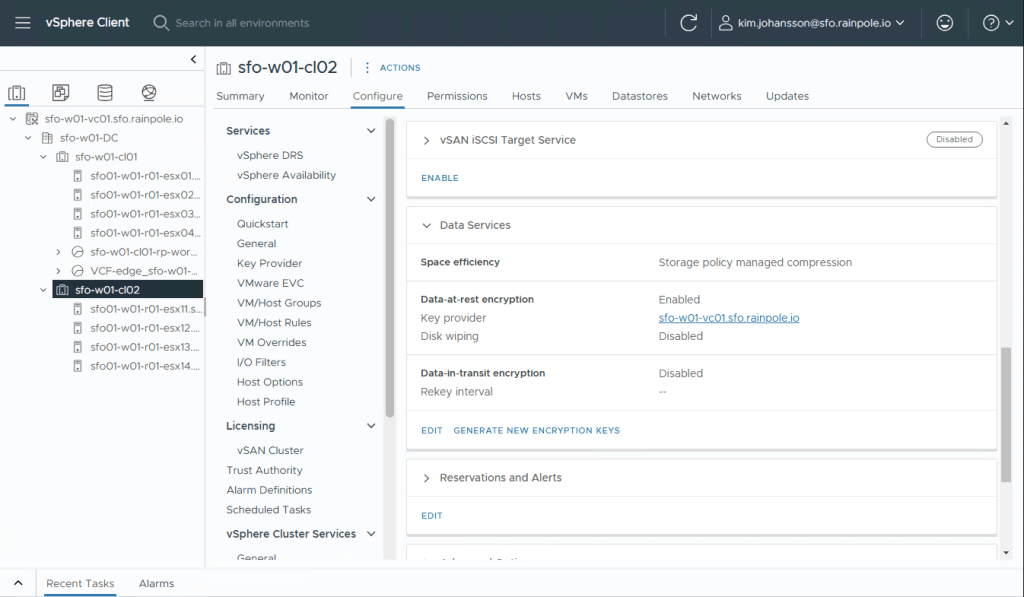The image size is (1024, 597).
Task: Select the Hosts and Clusters inventory icon
Action: pyautogui.click(x=17, y=93)
